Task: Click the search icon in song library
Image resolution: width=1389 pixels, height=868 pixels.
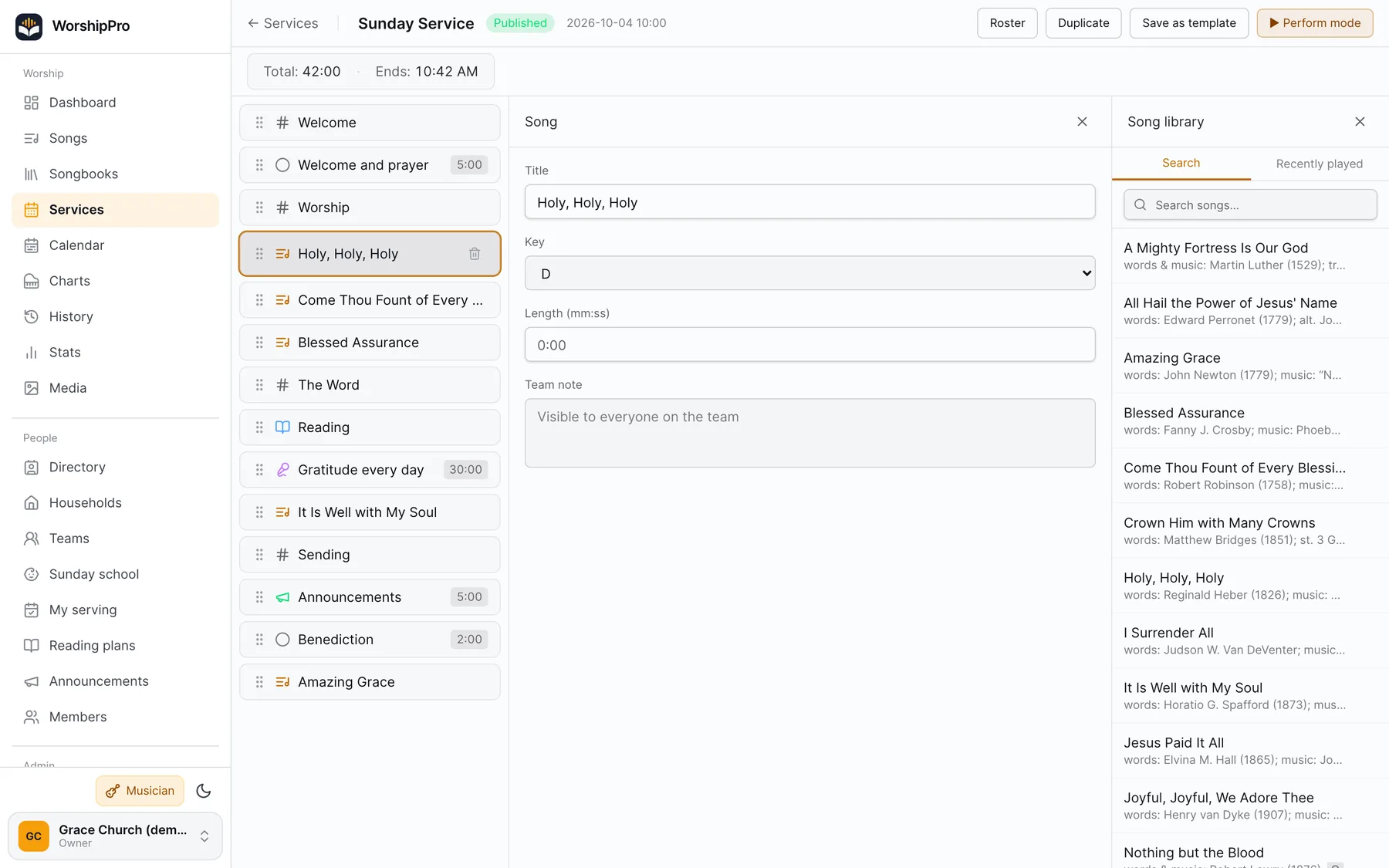Action: [1140, 205]
